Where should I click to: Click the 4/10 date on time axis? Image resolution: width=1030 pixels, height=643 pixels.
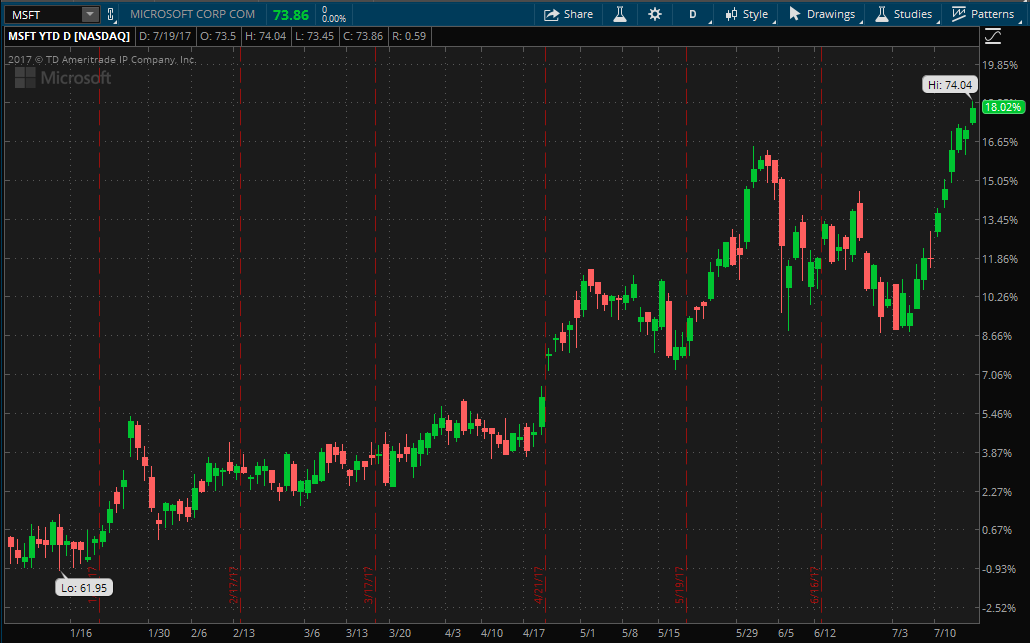pyautogui.click(x=492, y=633)
